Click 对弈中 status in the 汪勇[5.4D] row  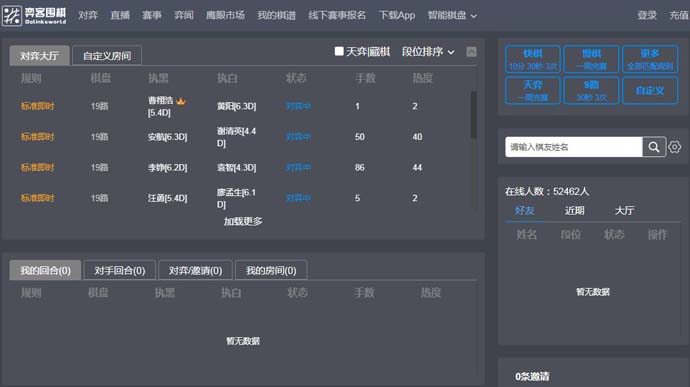click(298, 198)
